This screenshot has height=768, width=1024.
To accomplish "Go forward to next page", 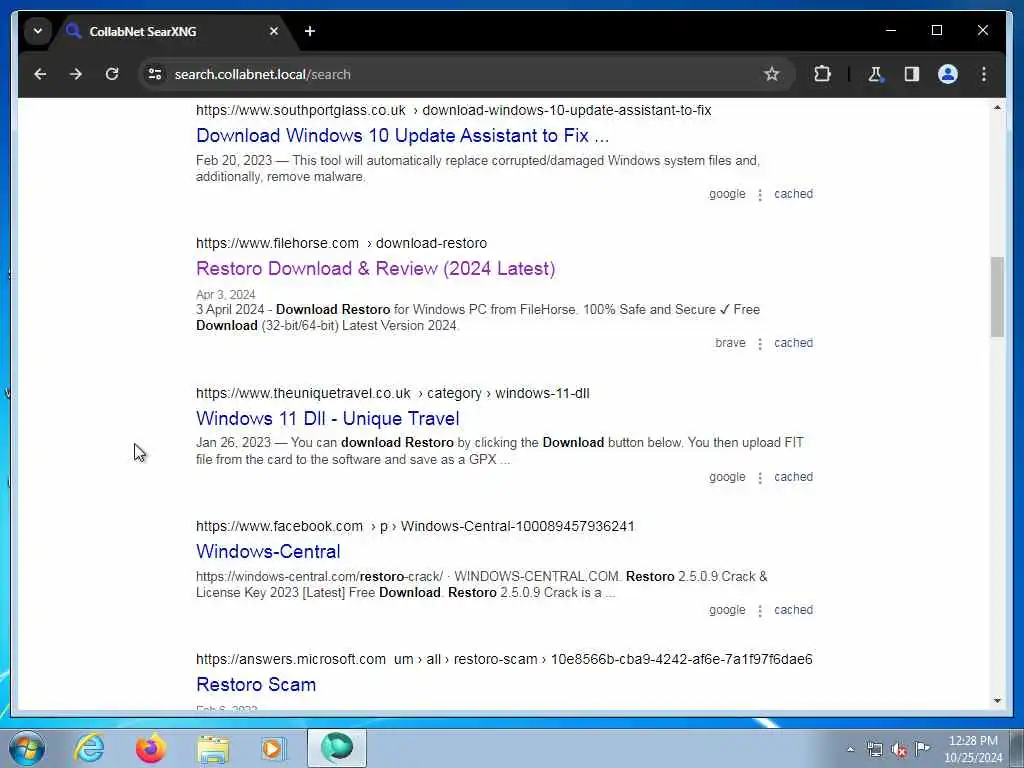I will click(76, 74).
